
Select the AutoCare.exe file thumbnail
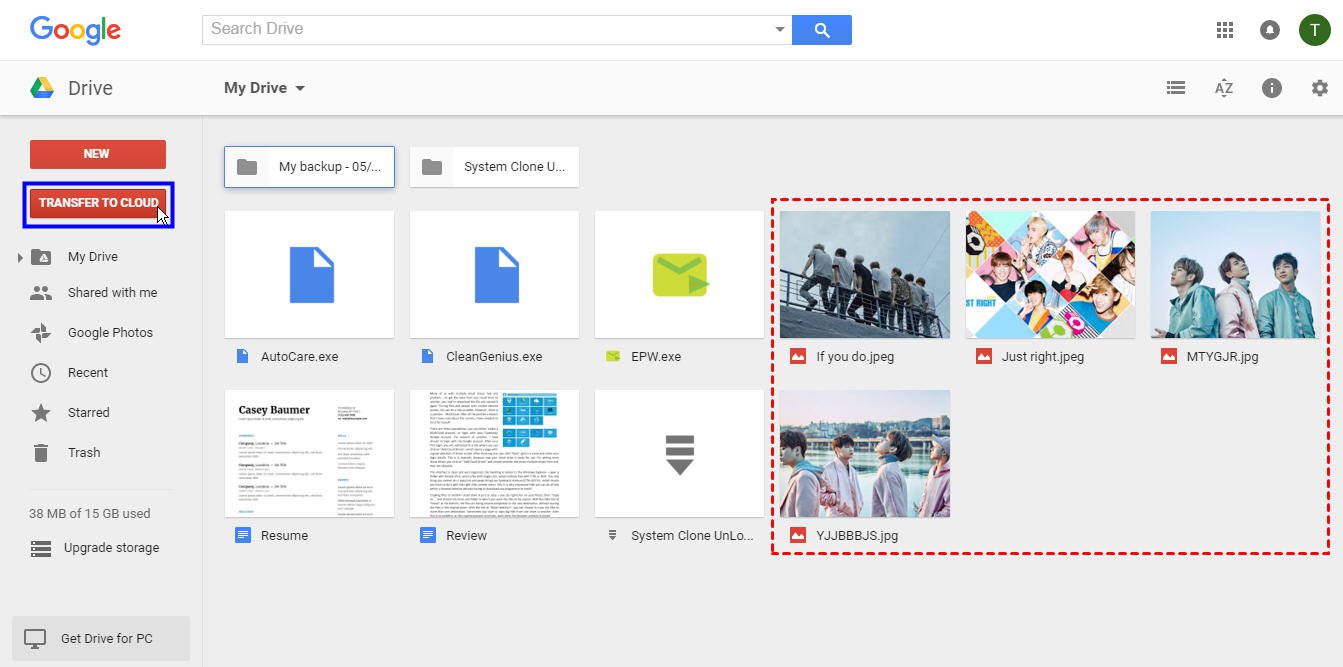click(310, 274)
